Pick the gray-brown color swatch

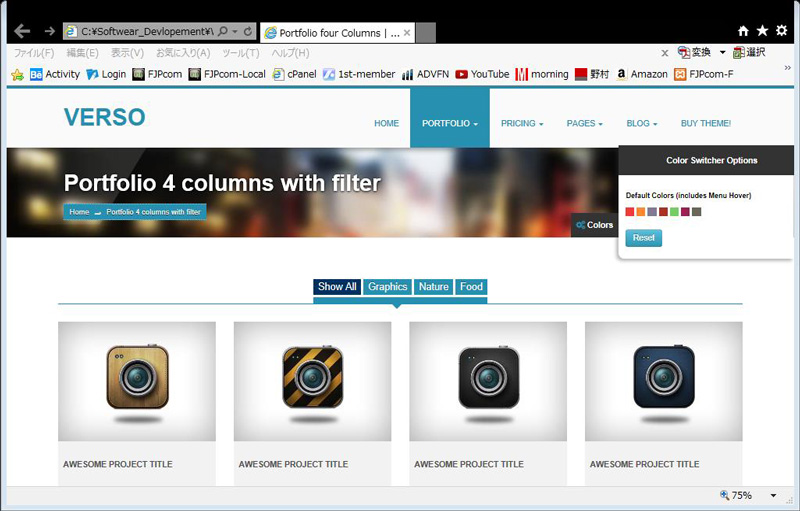696,212
